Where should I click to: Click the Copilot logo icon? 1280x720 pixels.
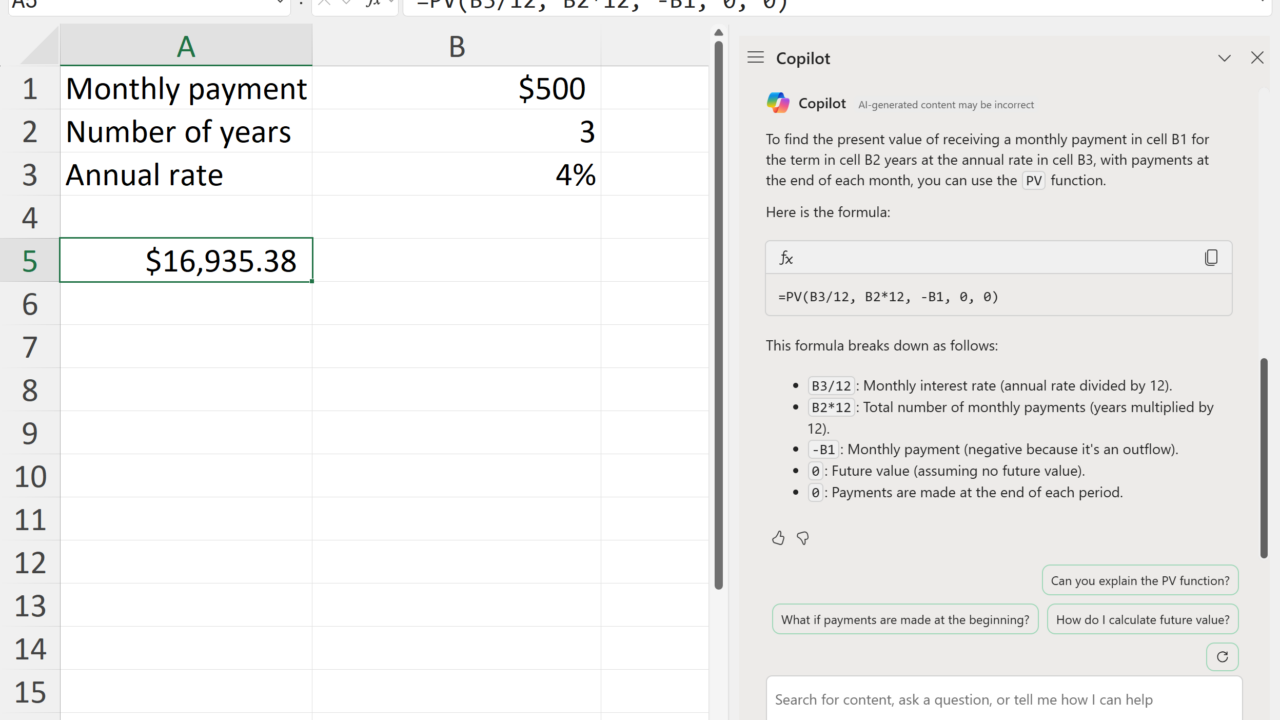click(778, 103)
